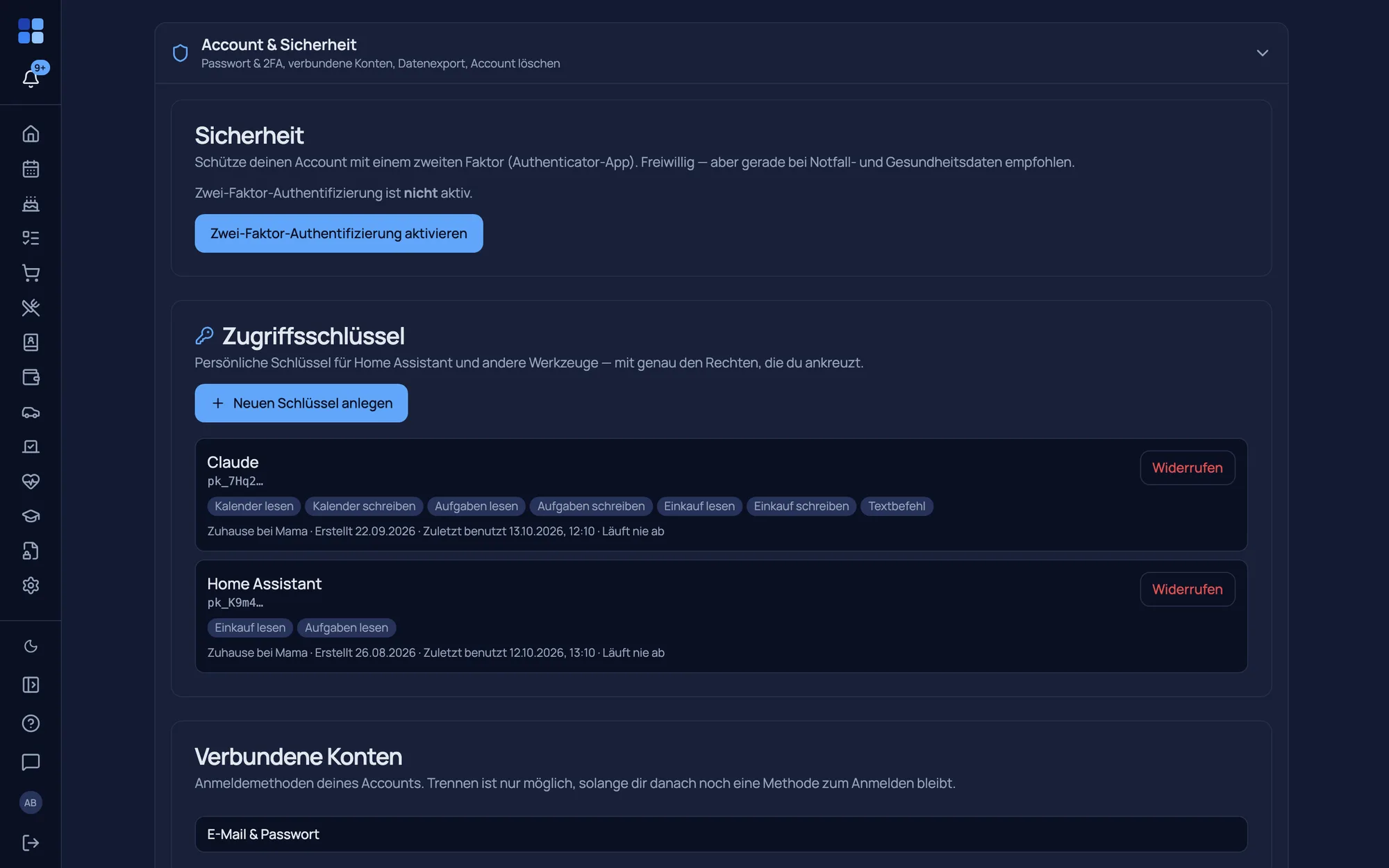Click the Verbundene Konten heading
The height and width of the screenshot is (868, 1389).
click(x=299, y=756)
